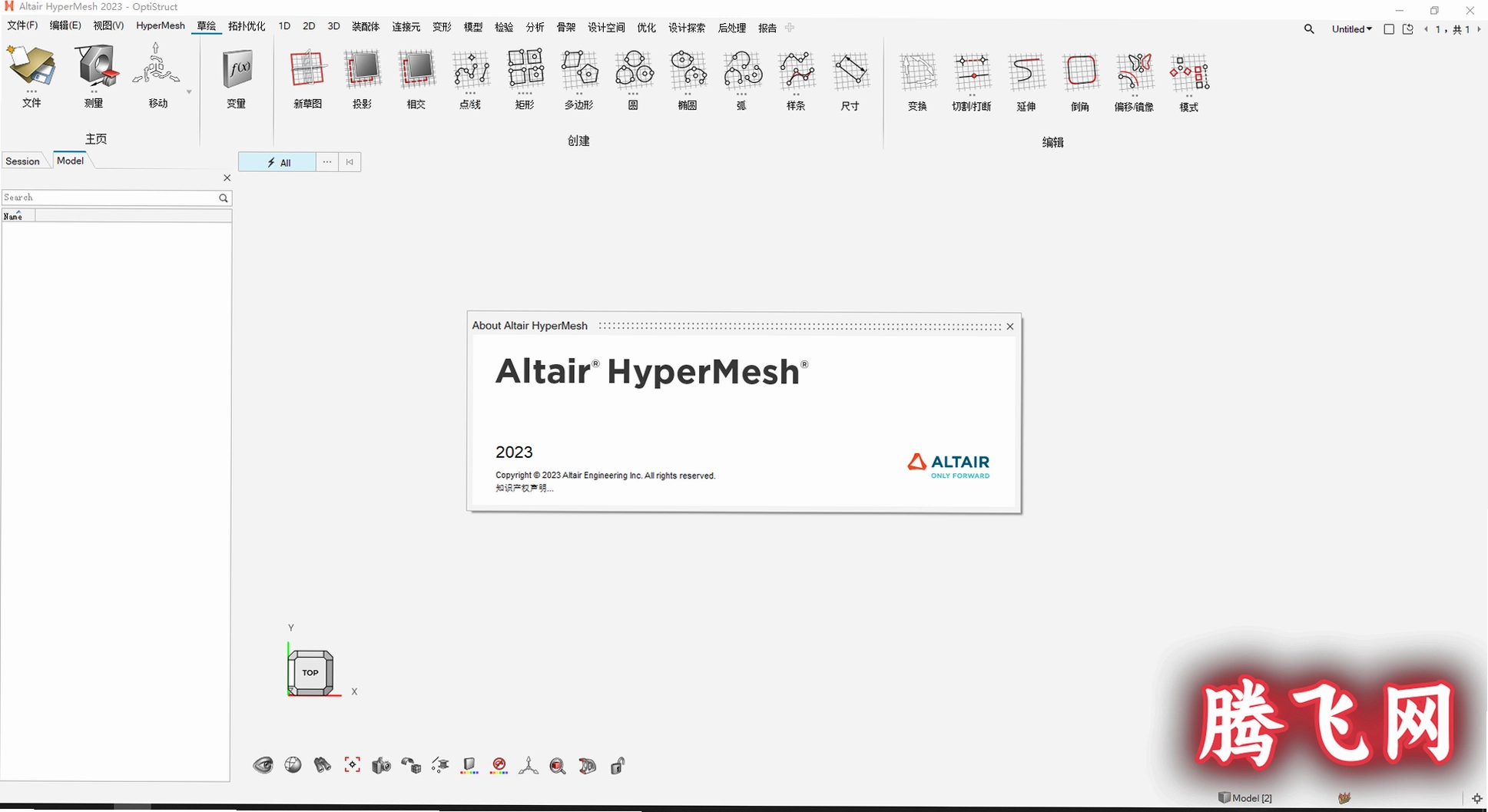Open the 视图(V) menu
1488x812 pixels.
[x=108, y=25]
